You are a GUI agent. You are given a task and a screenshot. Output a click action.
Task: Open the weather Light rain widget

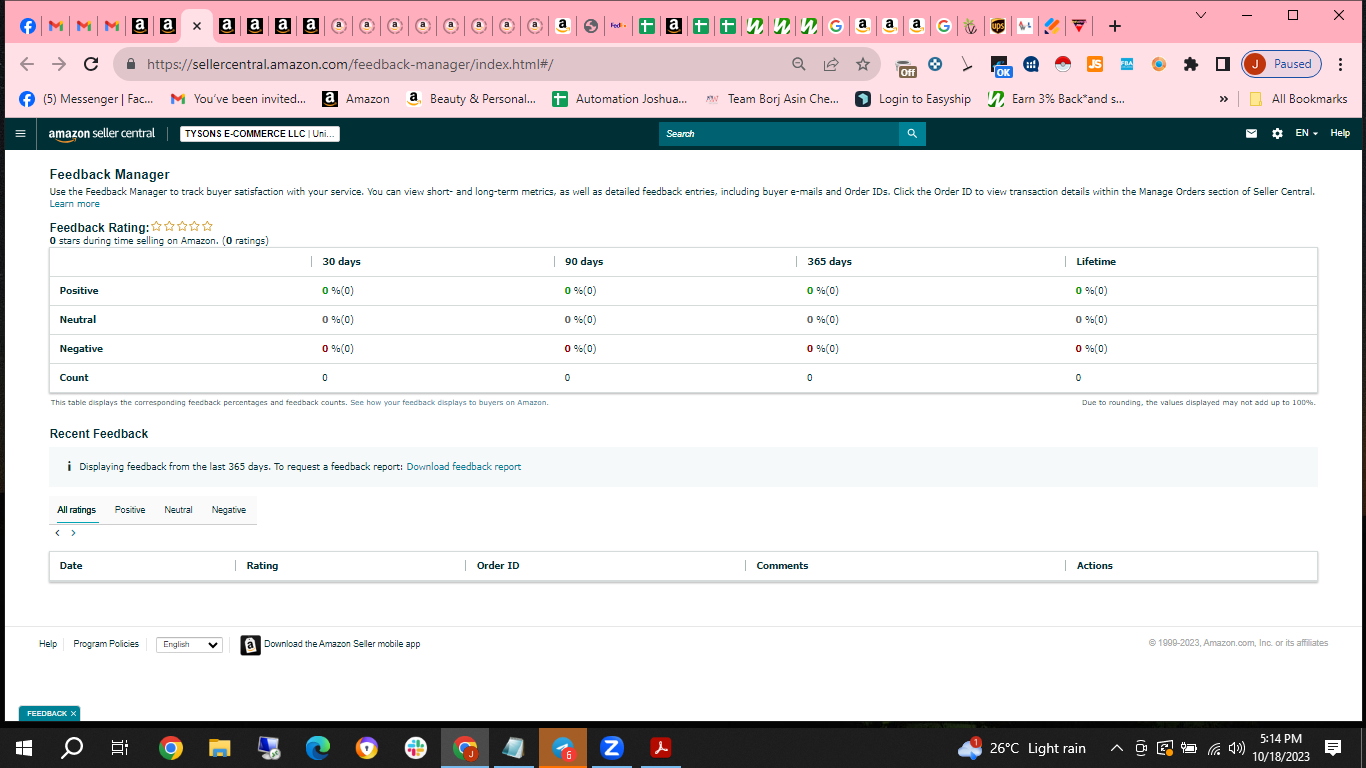tap(1022, 748)
